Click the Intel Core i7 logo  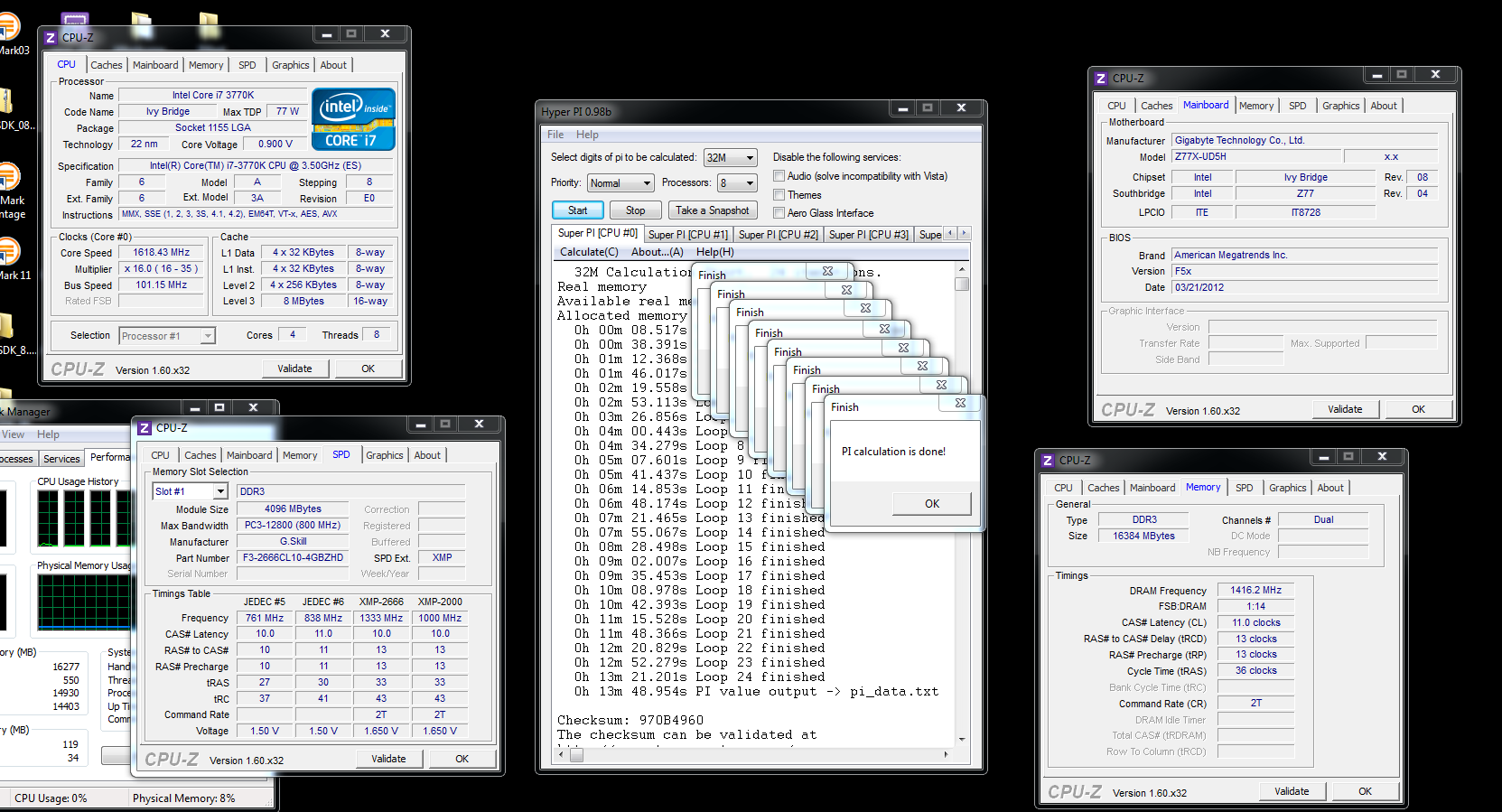click(353, 119)
